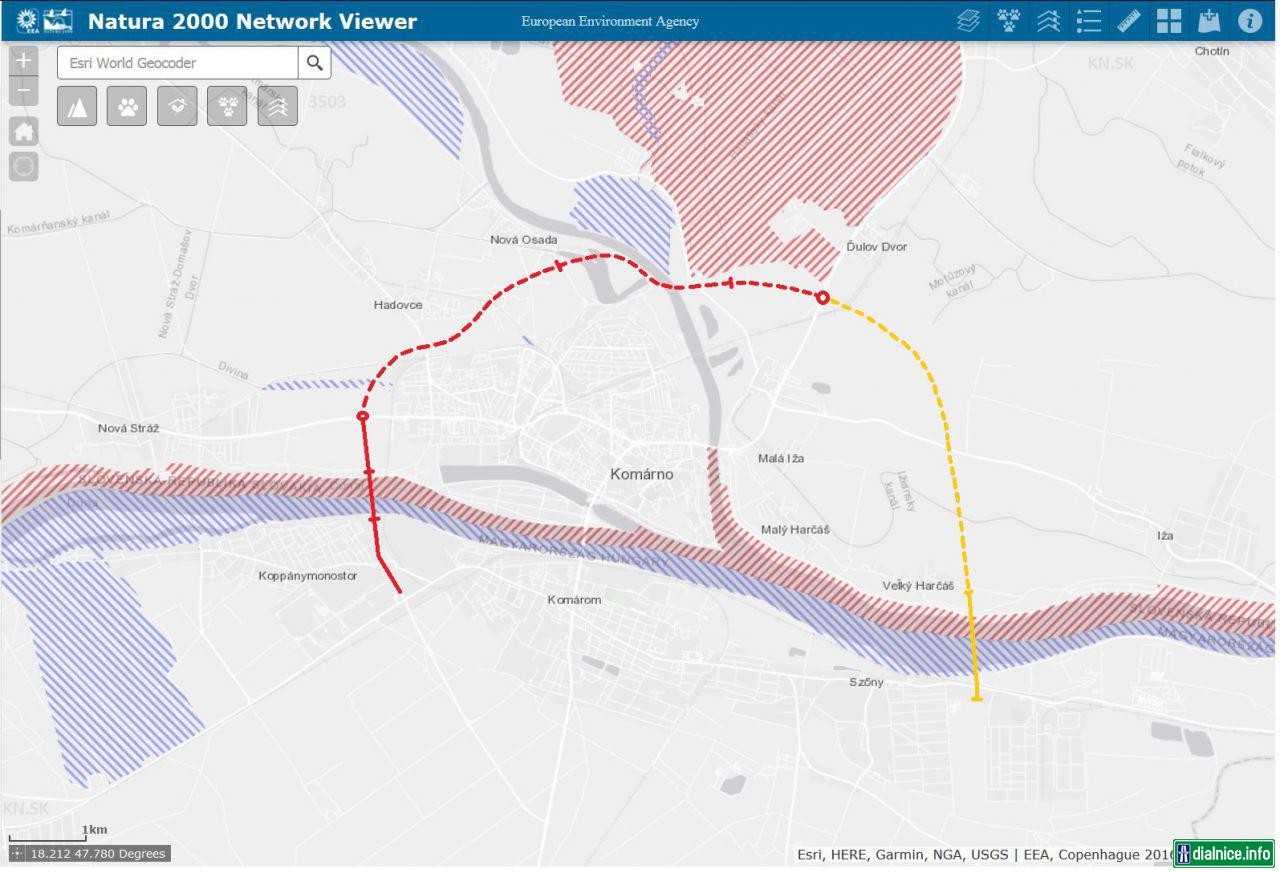The height and width of the screenshot is (873, 1280).
Task: Activate the ruler measurement tool
Action: tap(1129, 20)
